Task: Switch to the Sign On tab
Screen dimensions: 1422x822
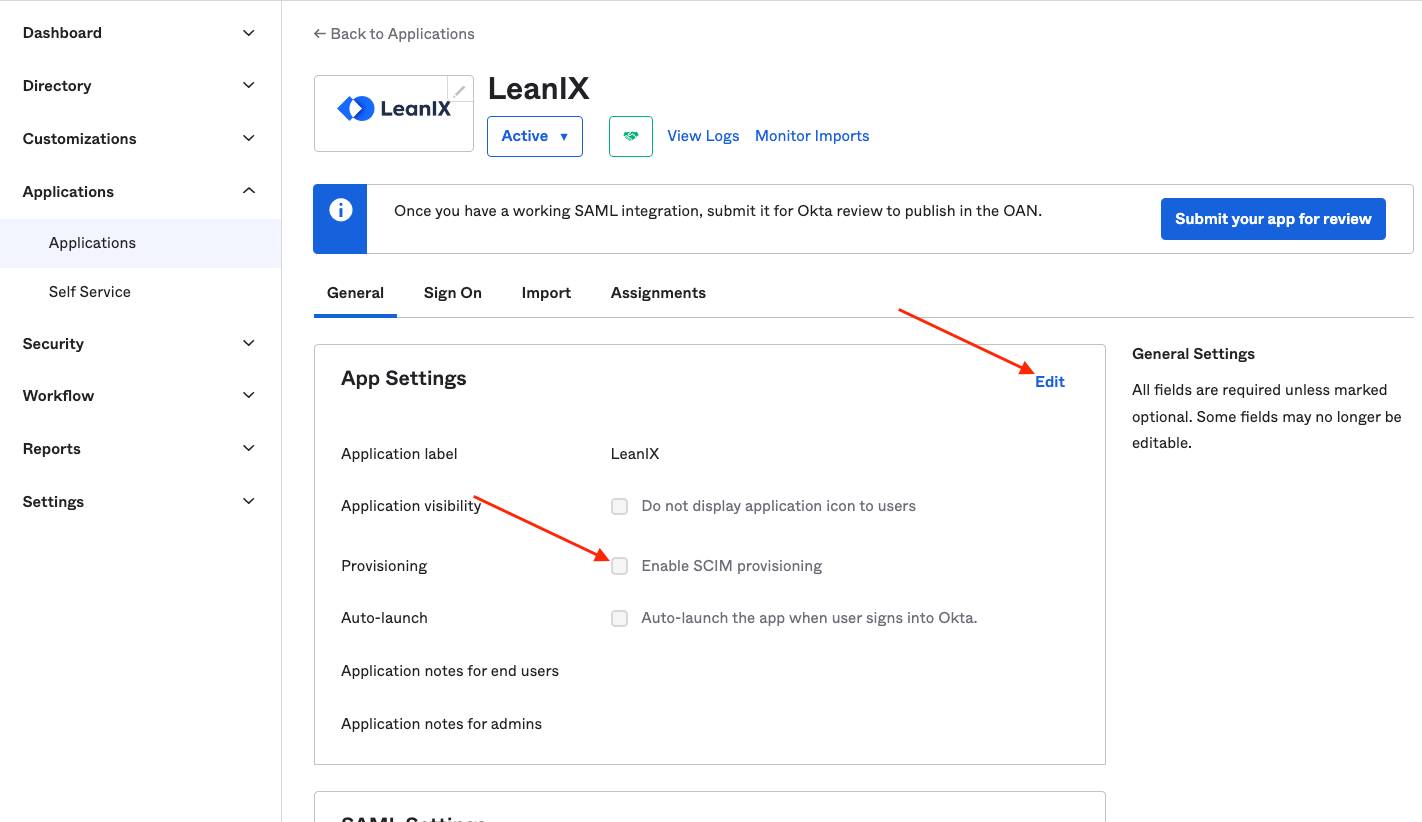Action: point(453,293)
